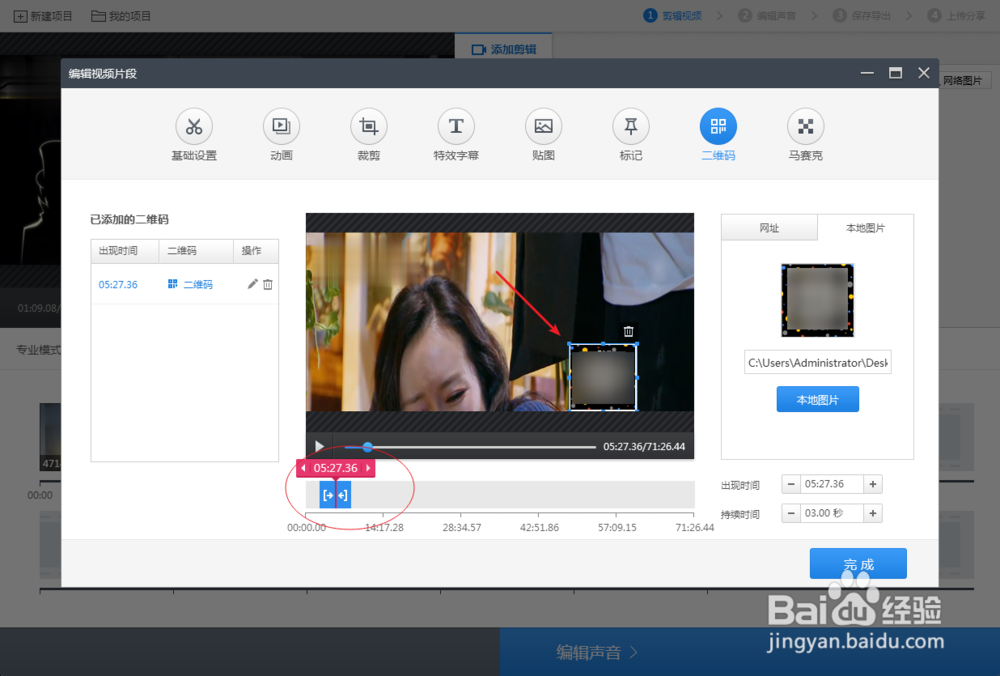The image size is (1000, 676).
Task: Play the video preview
Action: click(x=320, y=446)
